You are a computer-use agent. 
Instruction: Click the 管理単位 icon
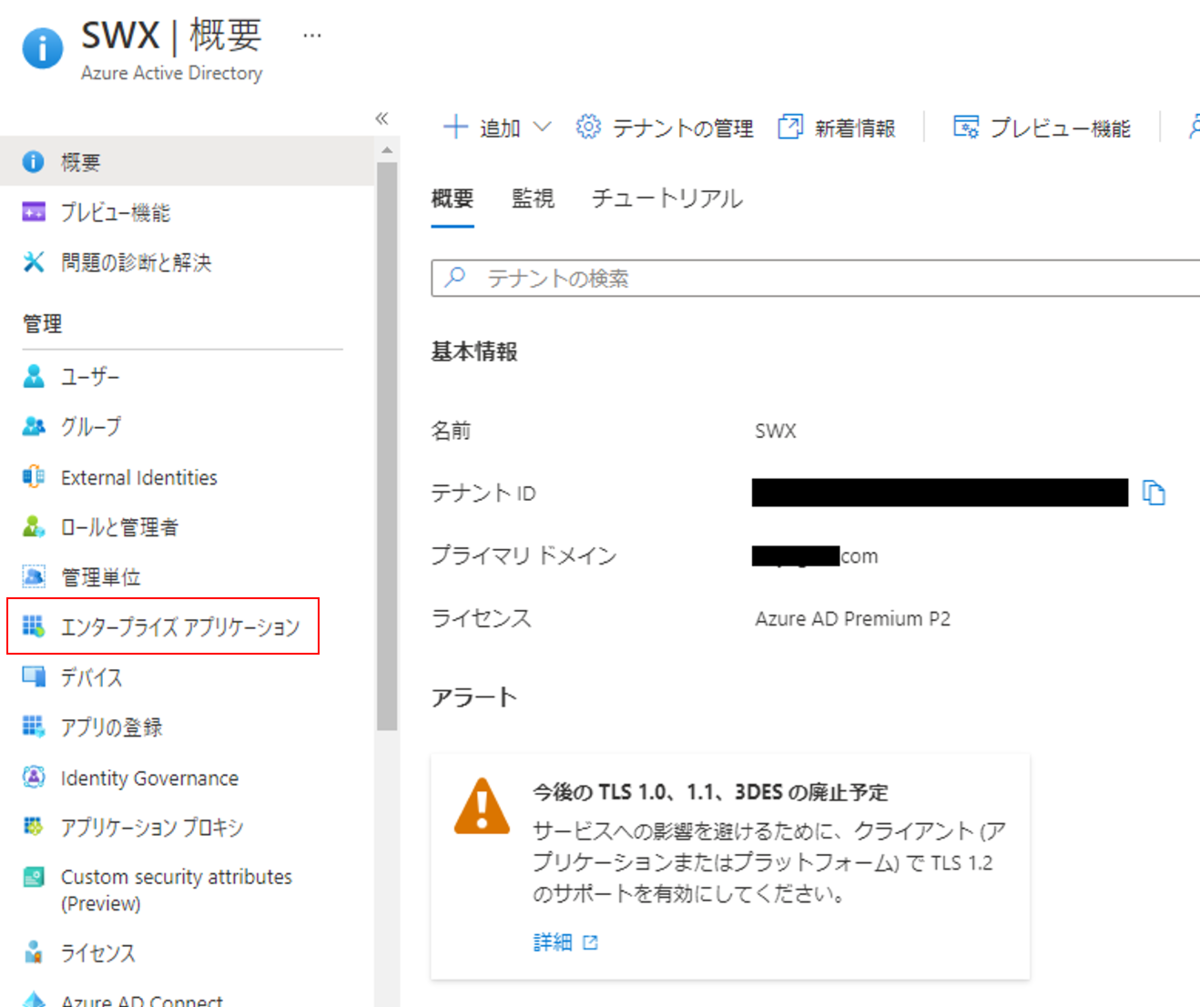pos(34,577)
